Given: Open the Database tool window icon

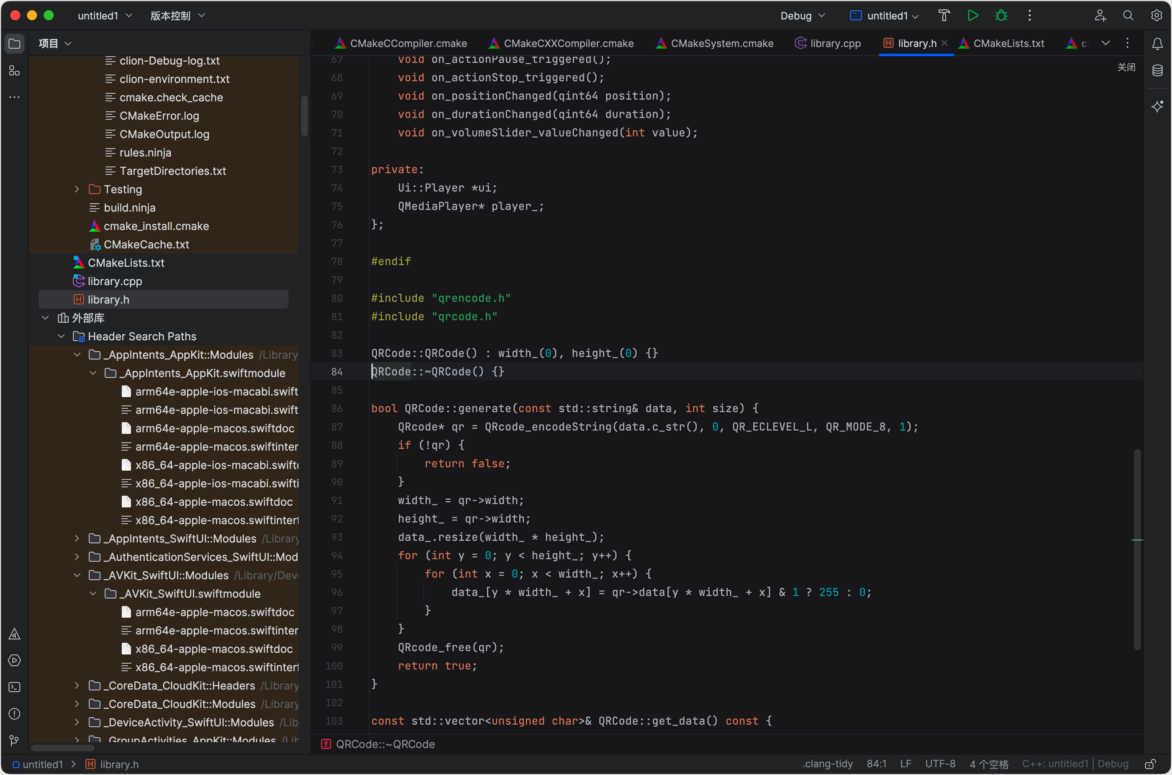Looking at the screenshot, I should coord(1157,71).
